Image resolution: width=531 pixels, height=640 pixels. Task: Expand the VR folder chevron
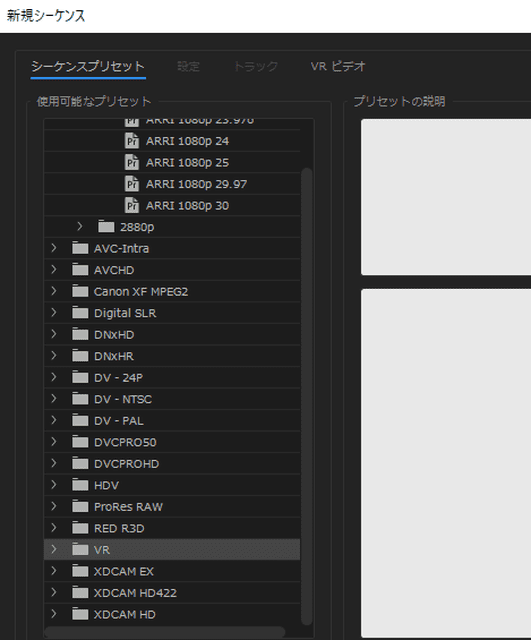(54, 549)
